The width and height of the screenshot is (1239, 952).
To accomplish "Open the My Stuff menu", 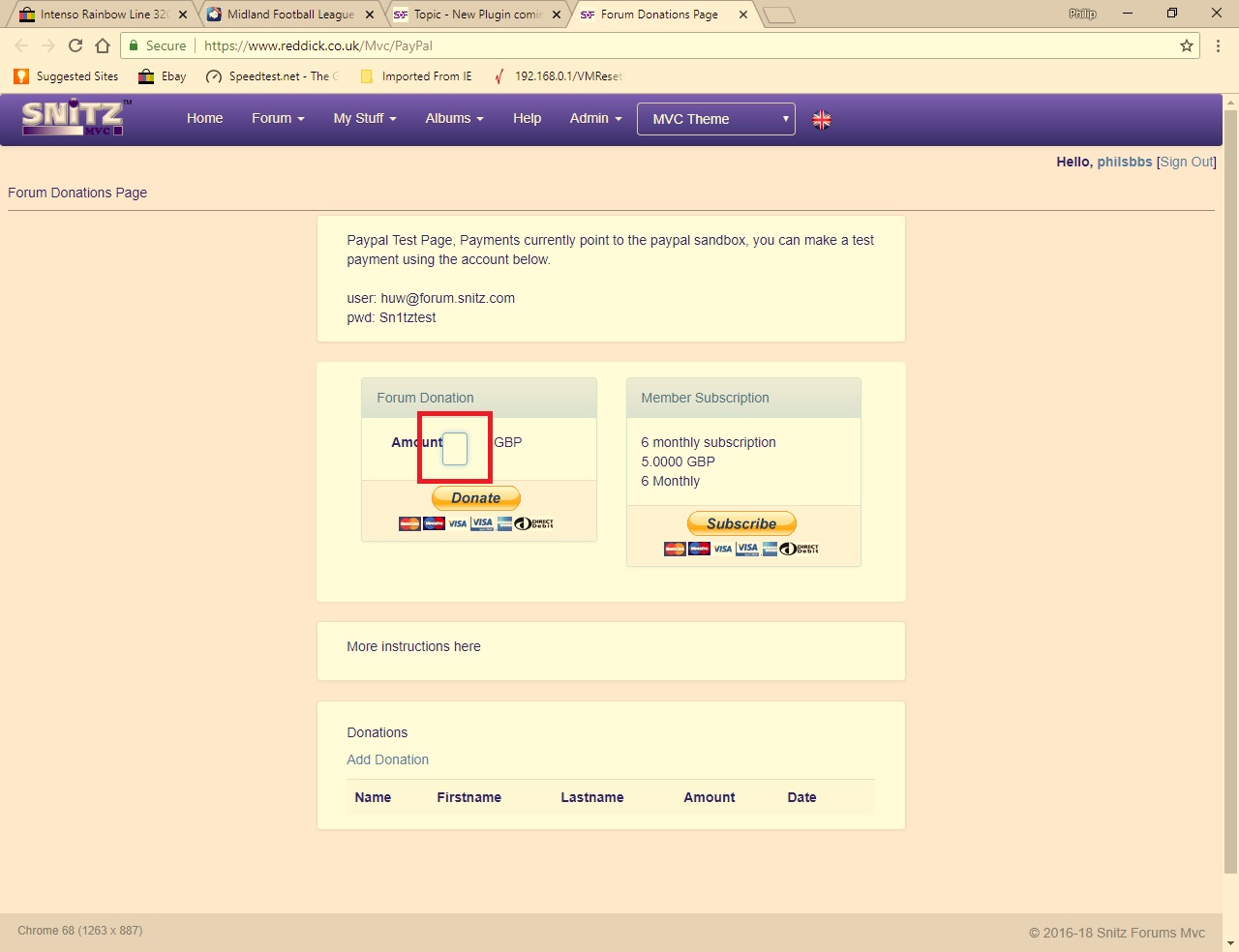I will click(x=365, y=118).
